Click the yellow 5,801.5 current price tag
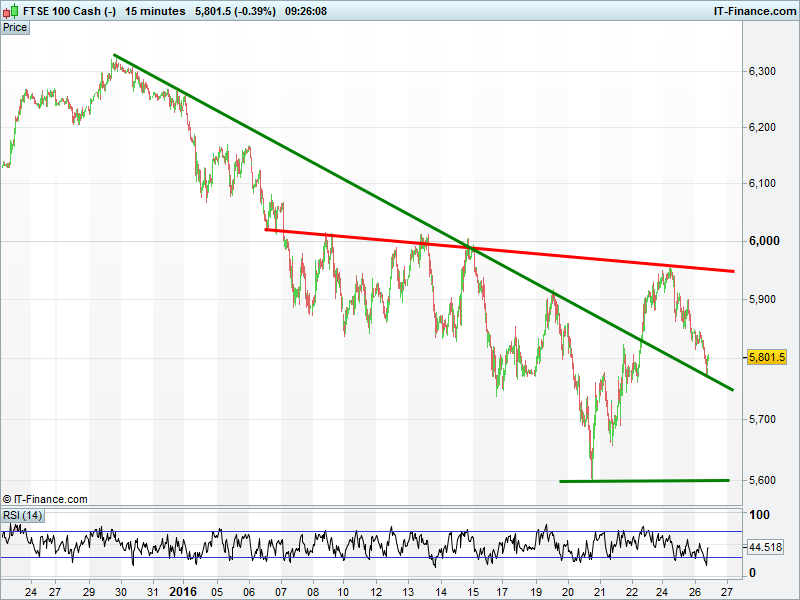Image resolution: width=800 pixels, height=600 pixels. pyautogui.click(x=766, y=357)
